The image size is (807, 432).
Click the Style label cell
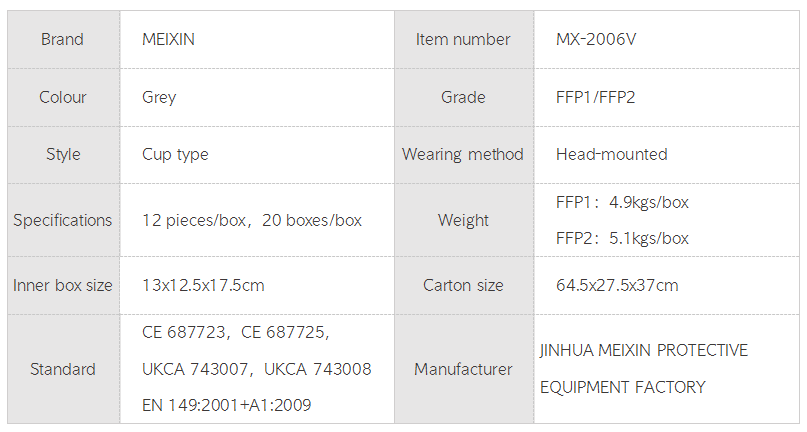click(62, 154)
